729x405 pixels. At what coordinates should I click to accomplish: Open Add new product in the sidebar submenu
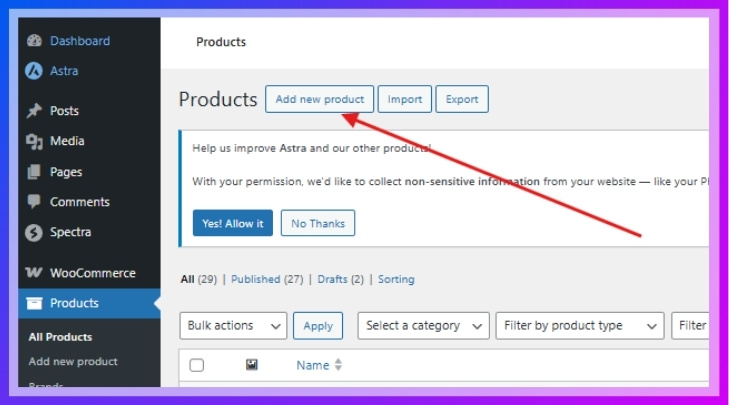click(x=73, y=361)
